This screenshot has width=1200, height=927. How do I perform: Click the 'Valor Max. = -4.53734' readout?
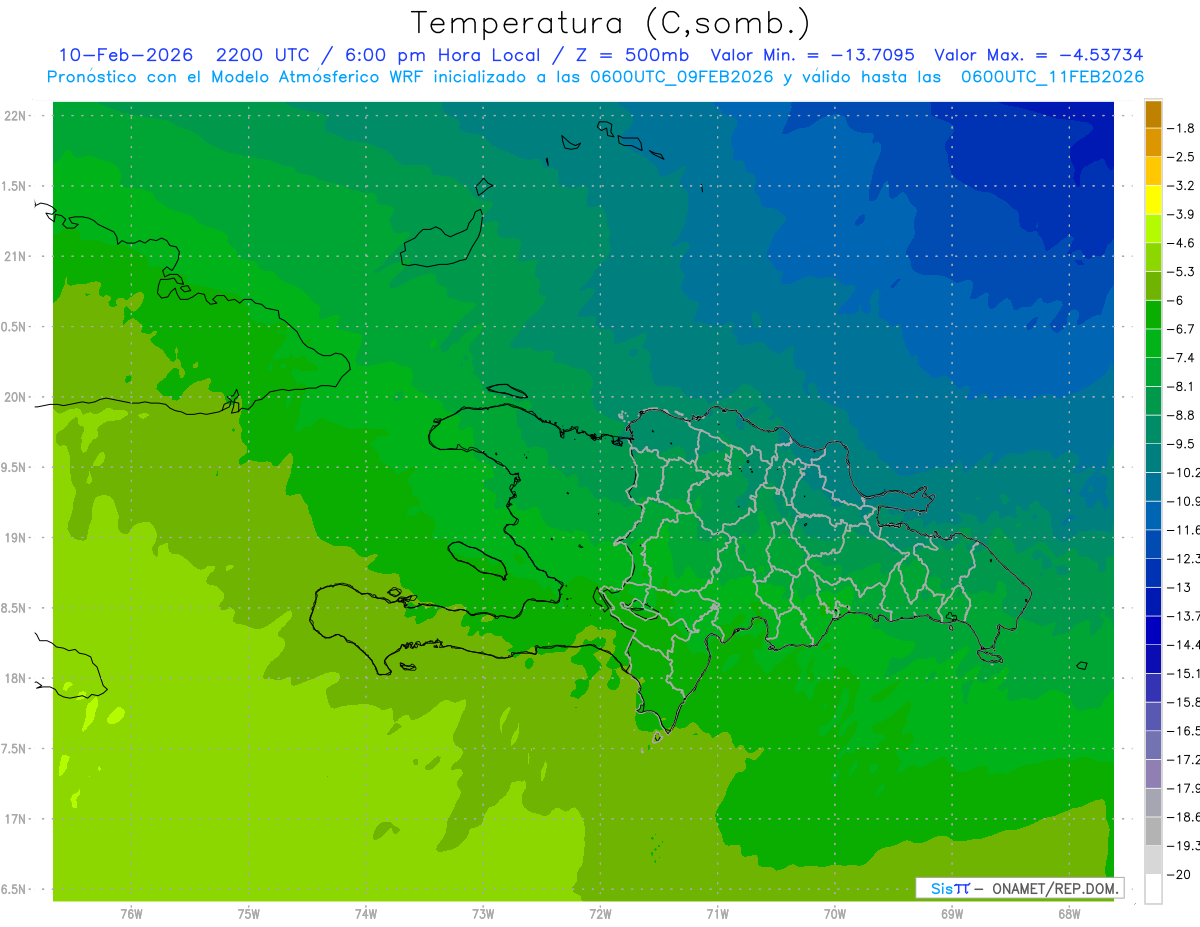pos(1039,55)
